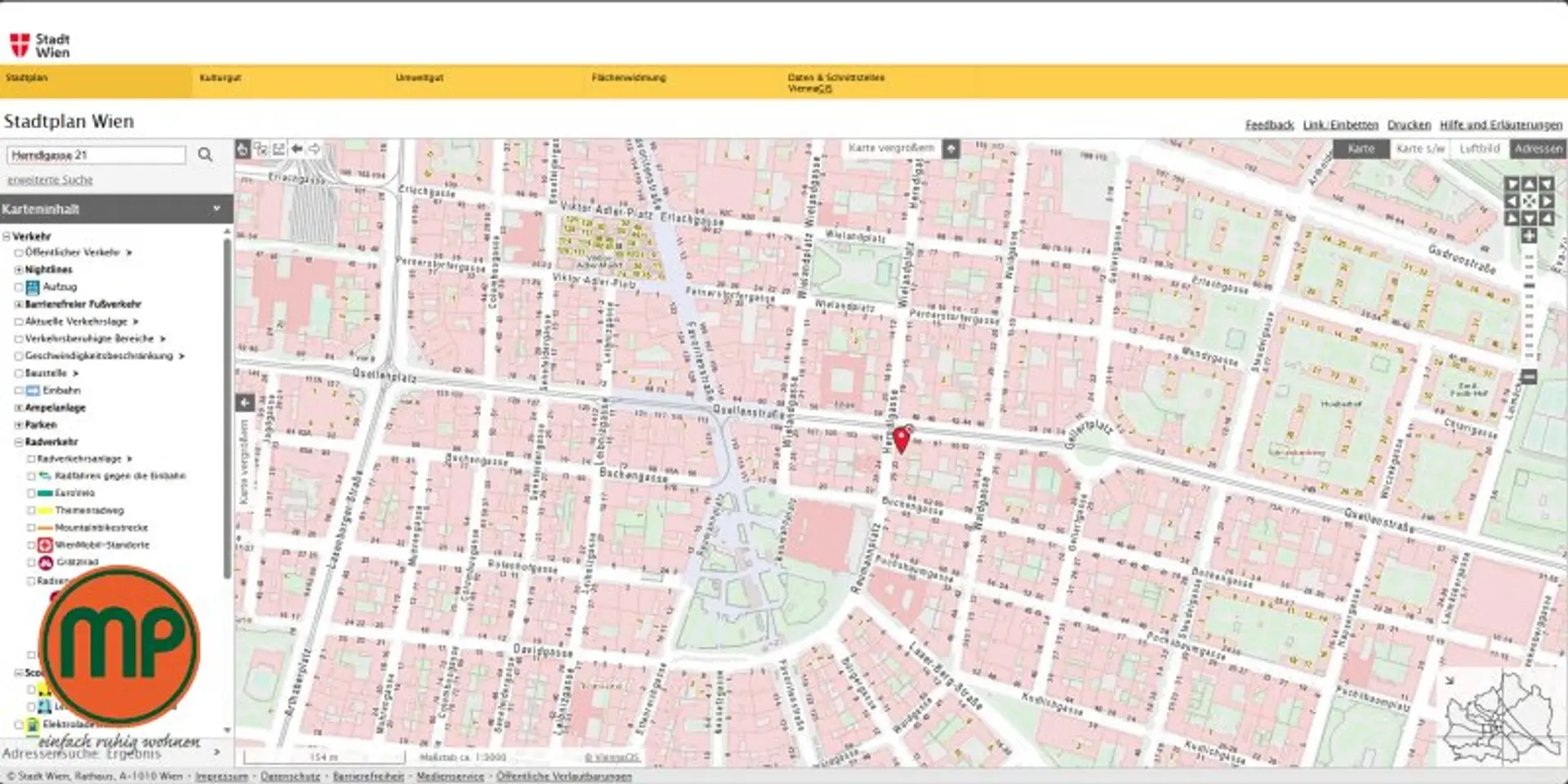Open the erweiterte Suche link

[50, 180]
